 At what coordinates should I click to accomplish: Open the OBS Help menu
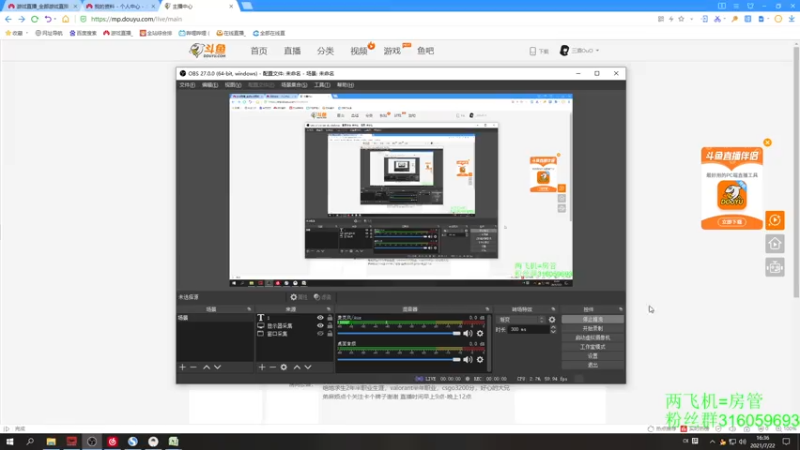pos(345,85)
